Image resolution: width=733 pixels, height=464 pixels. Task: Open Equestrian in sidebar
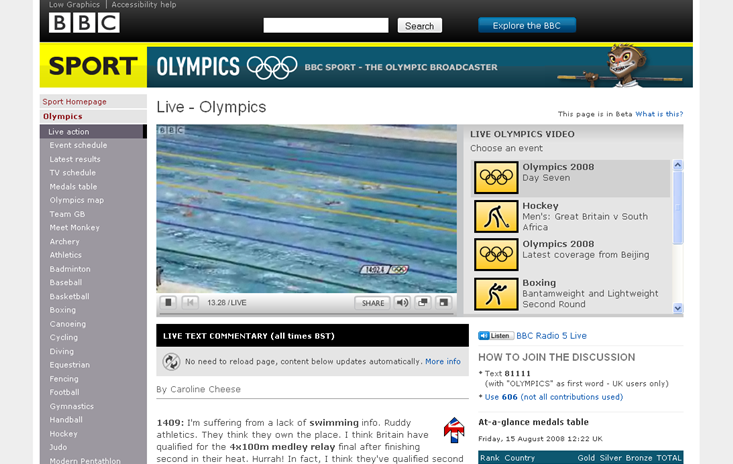tap(70, 365)
